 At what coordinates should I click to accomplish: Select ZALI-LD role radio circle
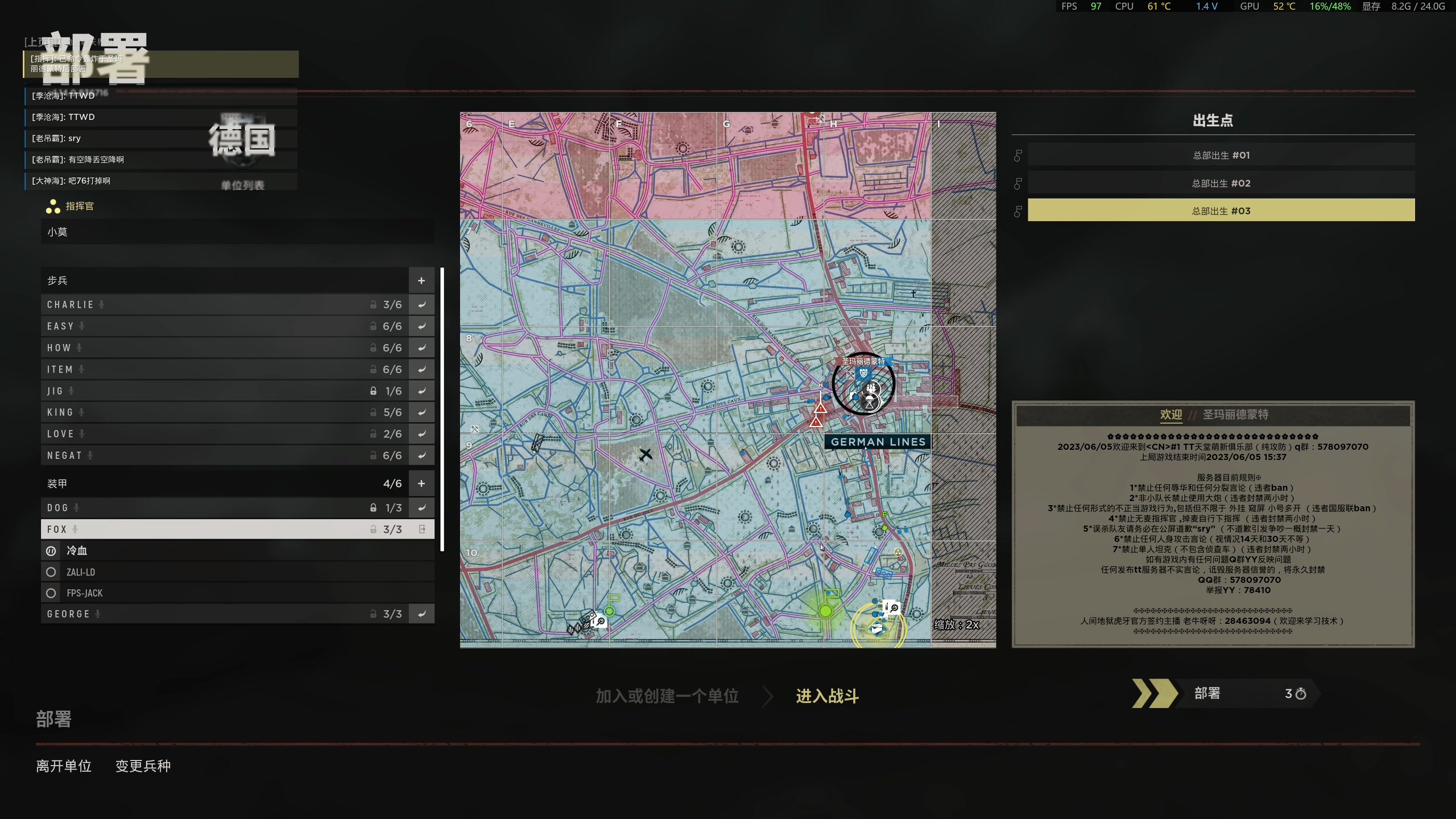point(51,572)
